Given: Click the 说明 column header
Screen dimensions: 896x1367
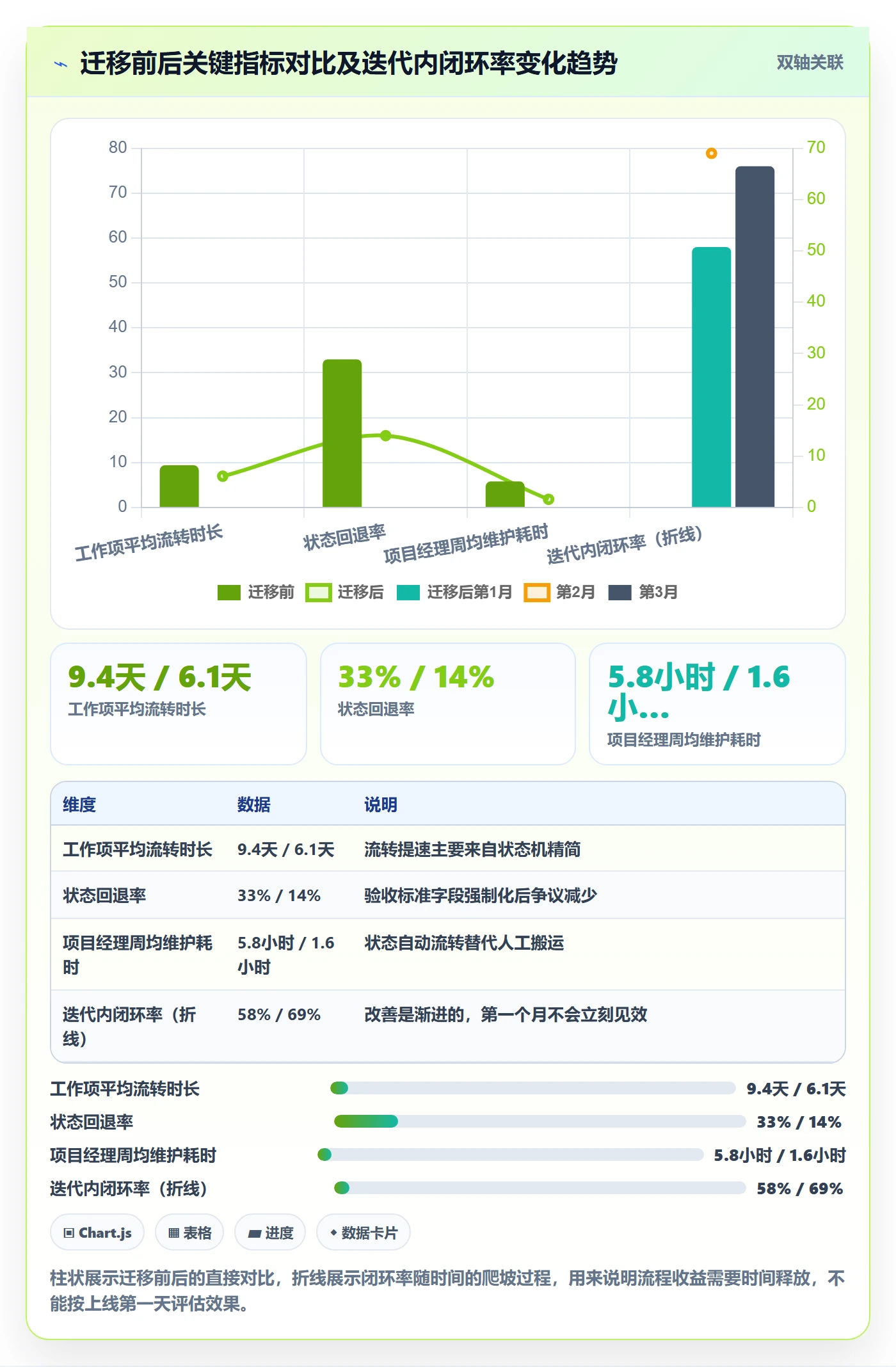Looking at the screenshot, I should click(381, 804).
